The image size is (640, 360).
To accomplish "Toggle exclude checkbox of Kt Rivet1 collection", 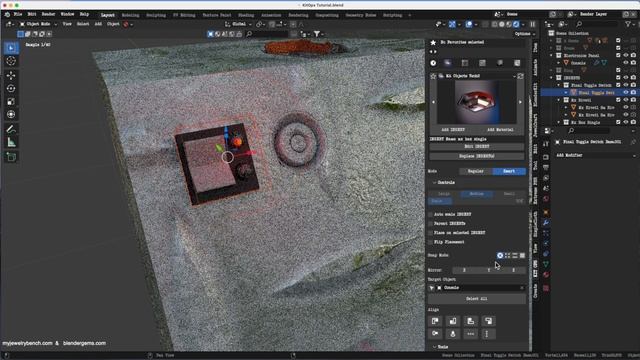I will coord(618,100).
